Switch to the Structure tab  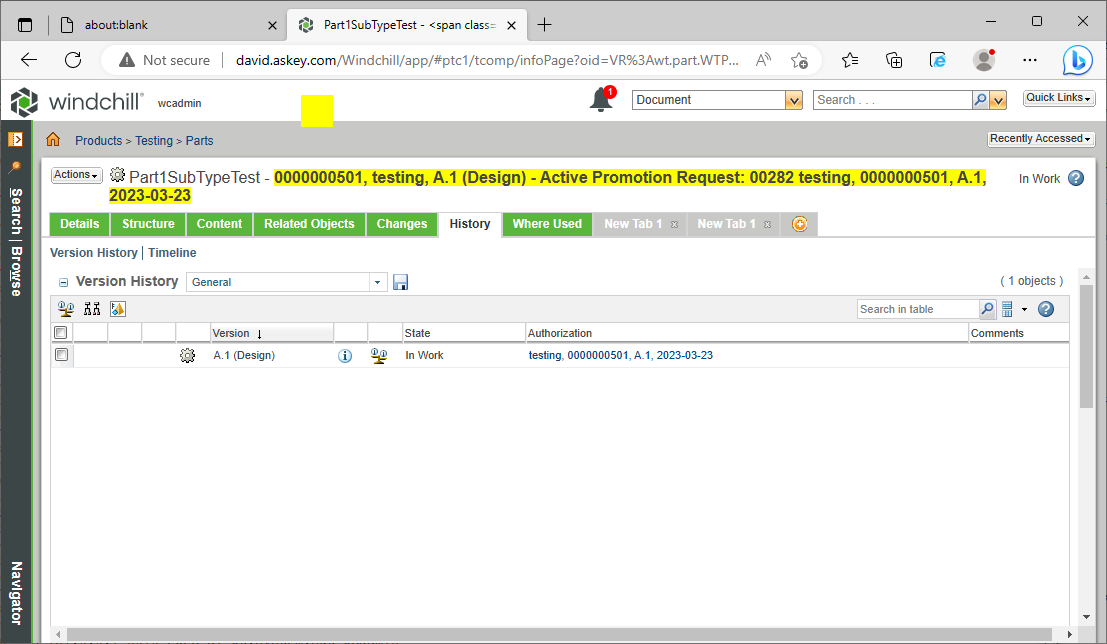click(147, 224)
